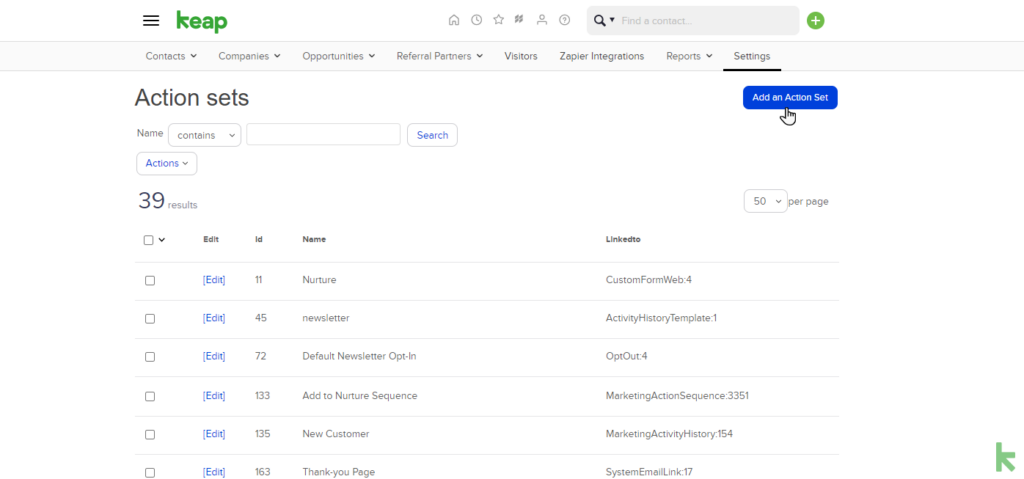Open the Keap chat widget icon

coord(1005,457)
